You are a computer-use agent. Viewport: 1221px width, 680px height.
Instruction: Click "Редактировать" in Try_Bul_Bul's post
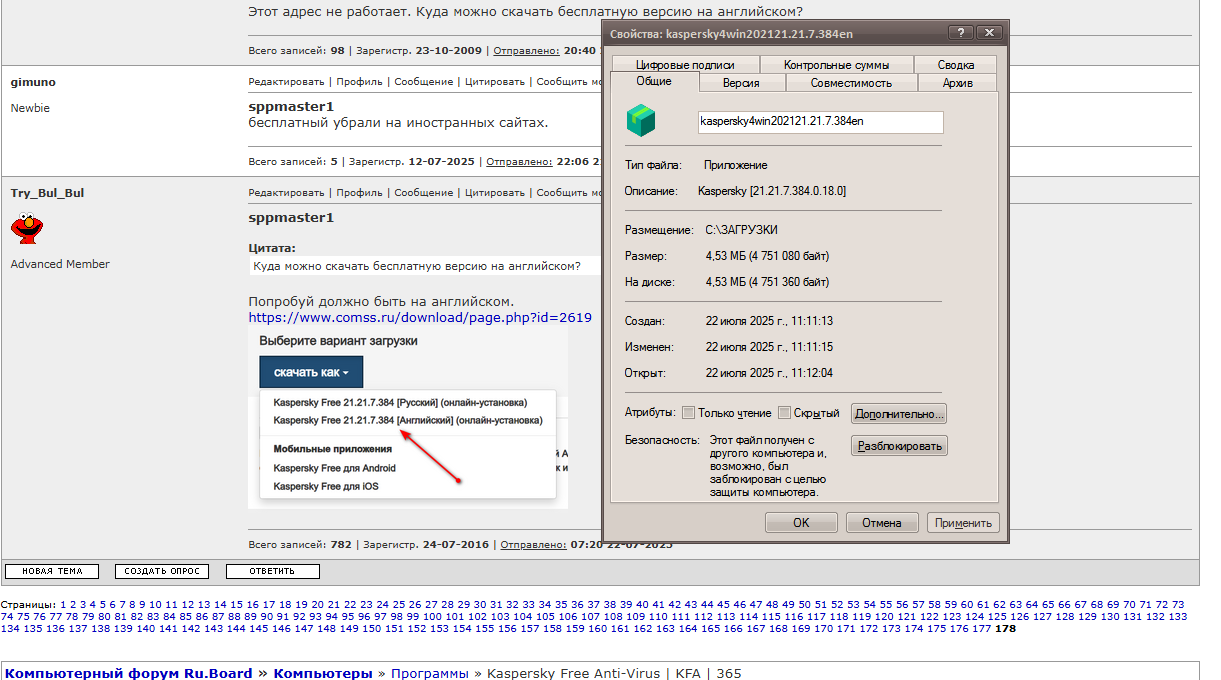click(x=287, y=193)
